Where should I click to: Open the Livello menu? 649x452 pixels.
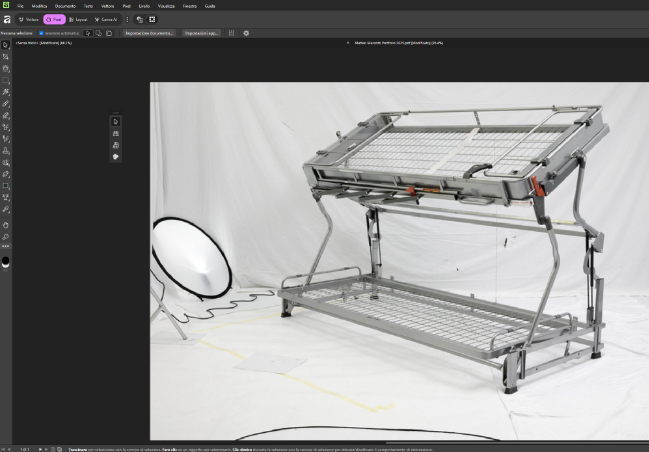point(144,6)
